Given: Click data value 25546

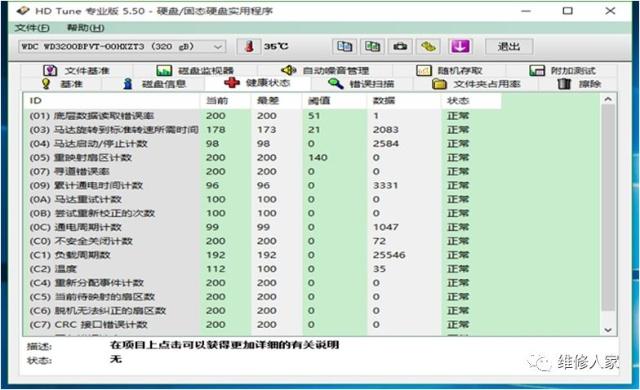Looking at the screenshot, I should point(389,255).
